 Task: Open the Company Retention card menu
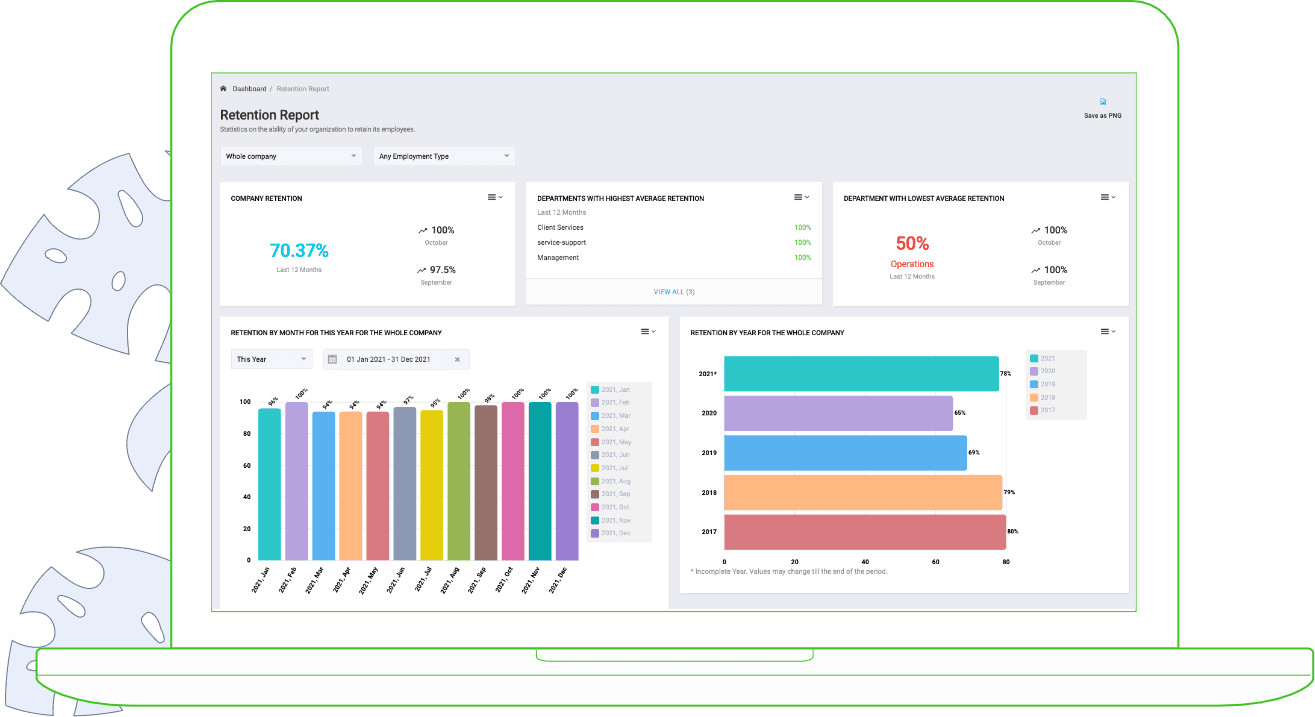495,197
